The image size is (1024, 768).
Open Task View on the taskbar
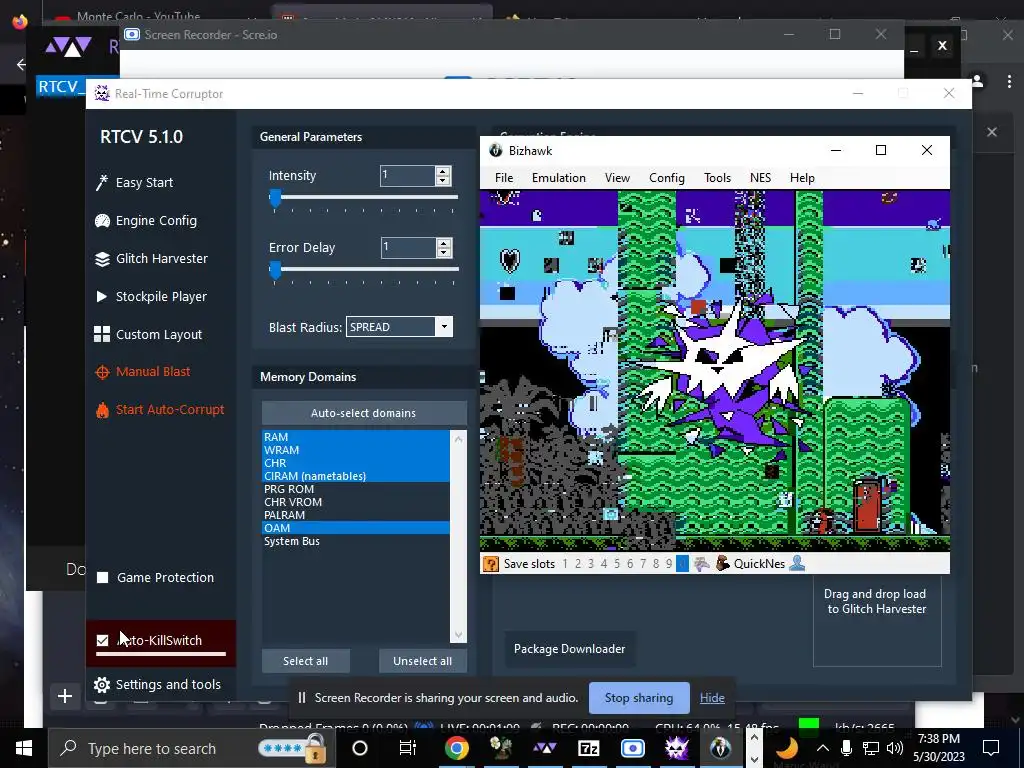point(408,748)
